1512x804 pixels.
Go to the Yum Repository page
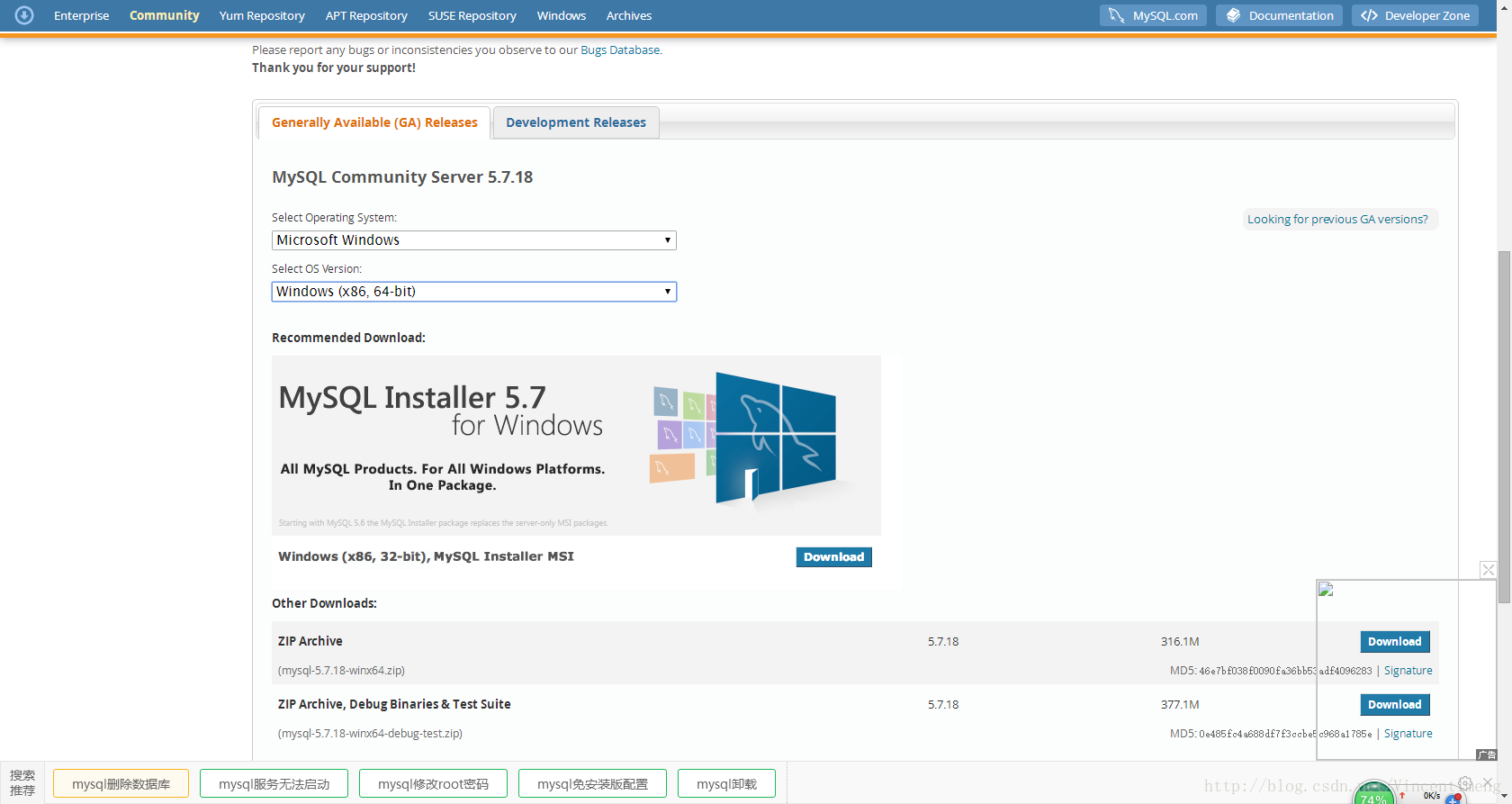tap(262, 15)
